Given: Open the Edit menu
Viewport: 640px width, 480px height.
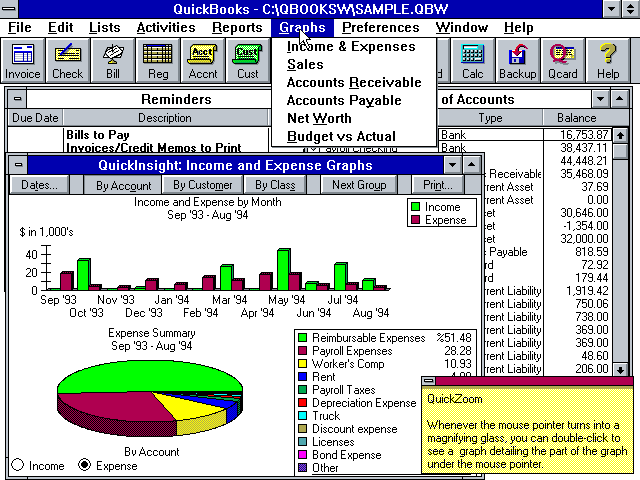Looking at the screenshot, I should [x=60, y=27].
